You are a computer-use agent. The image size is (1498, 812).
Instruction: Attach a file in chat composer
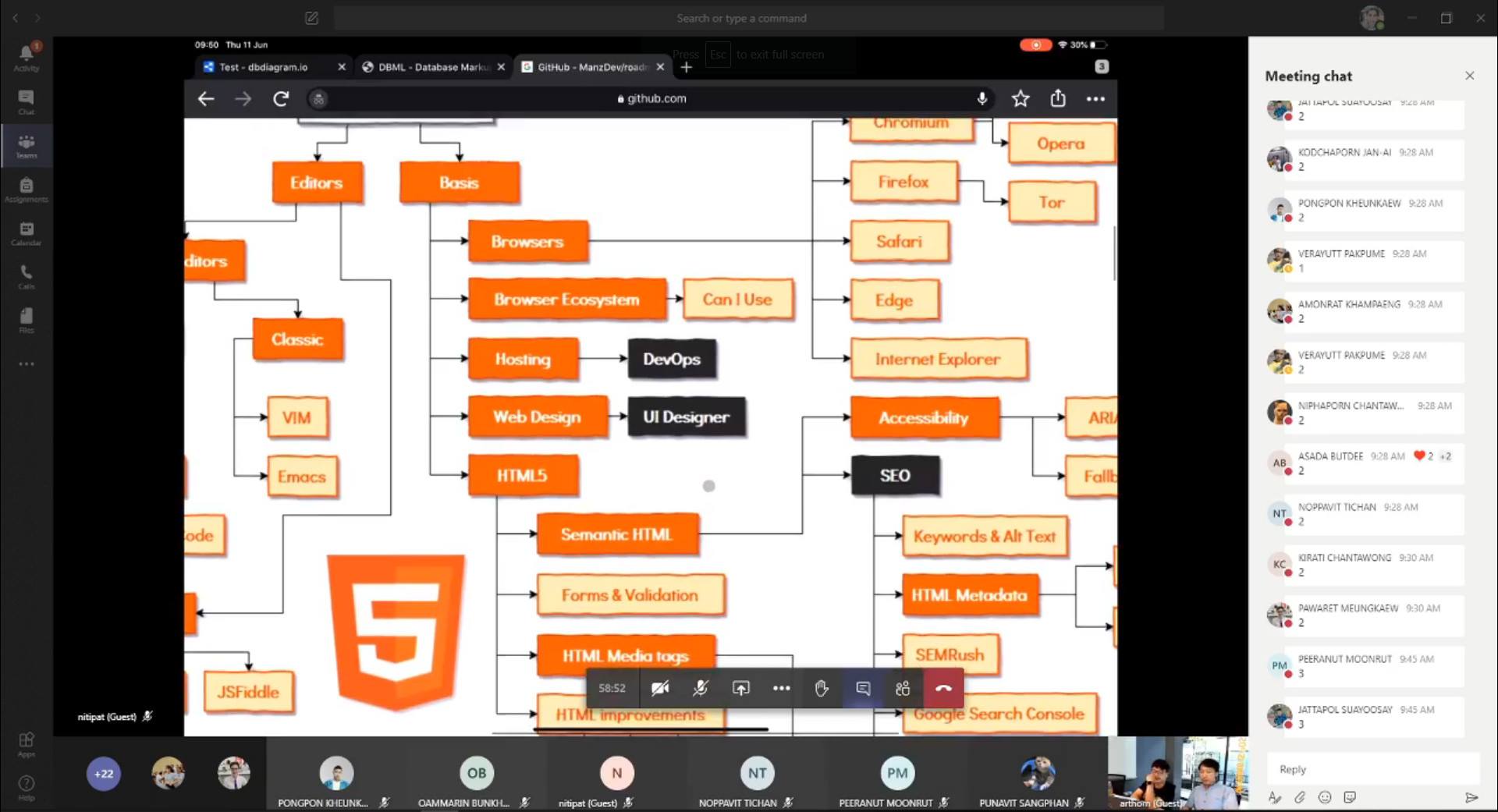pyautogui.click(x=1300, y=797)
